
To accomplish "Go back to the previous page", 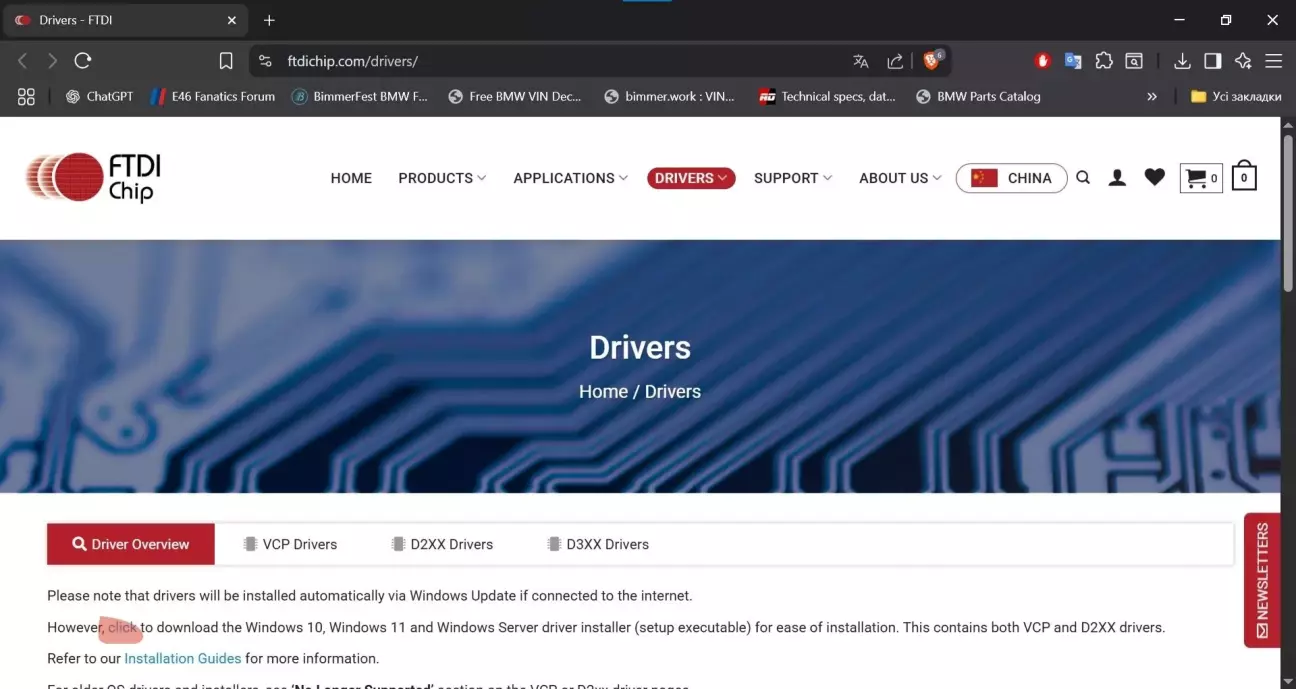I will [23, 61].
